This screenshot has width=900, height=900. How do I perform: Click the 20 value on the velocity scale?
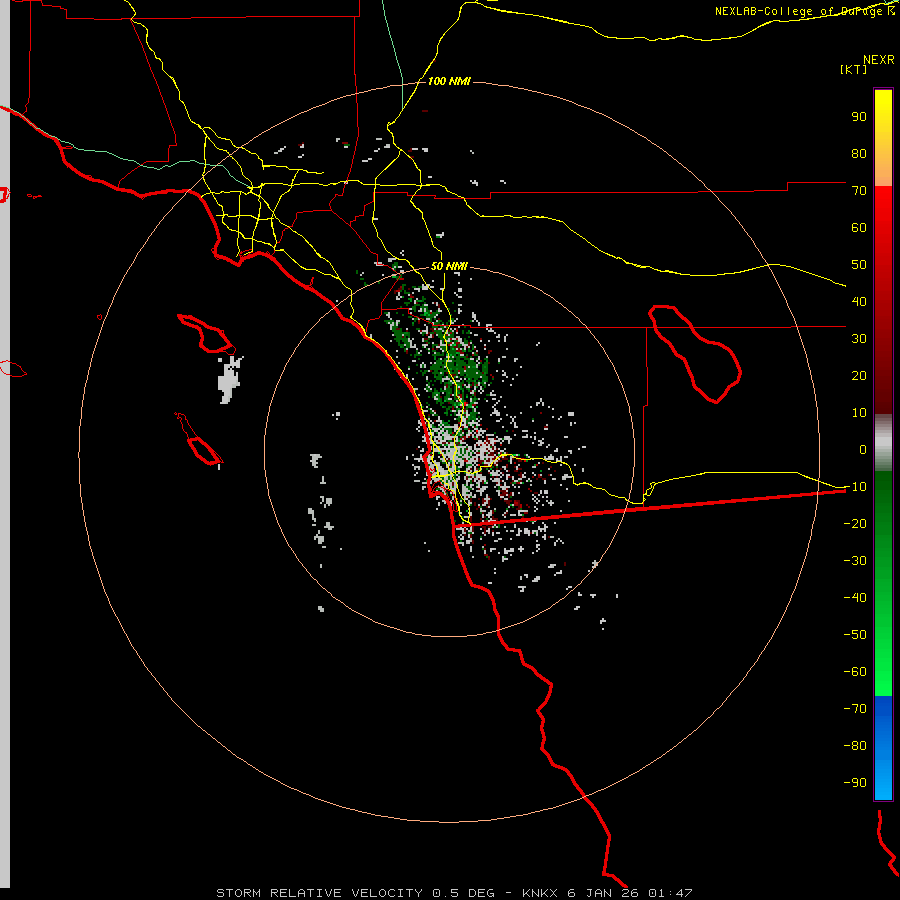[x=859, y=375]
